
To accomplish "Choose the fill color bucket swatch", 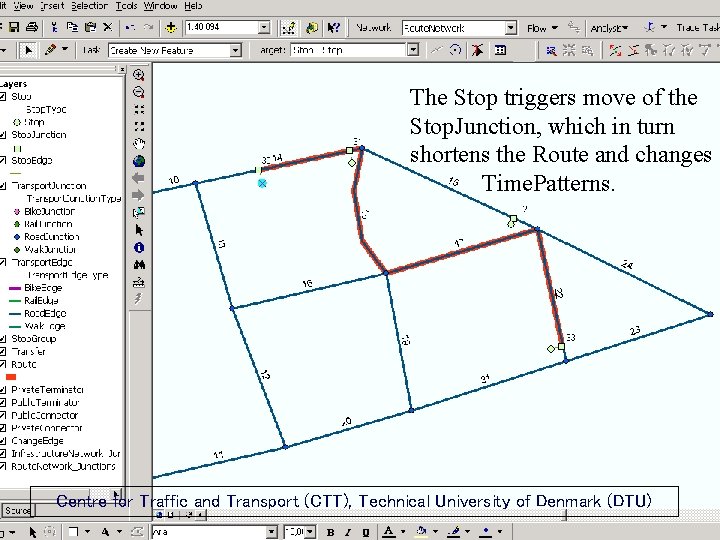I will tap(421, 532).
